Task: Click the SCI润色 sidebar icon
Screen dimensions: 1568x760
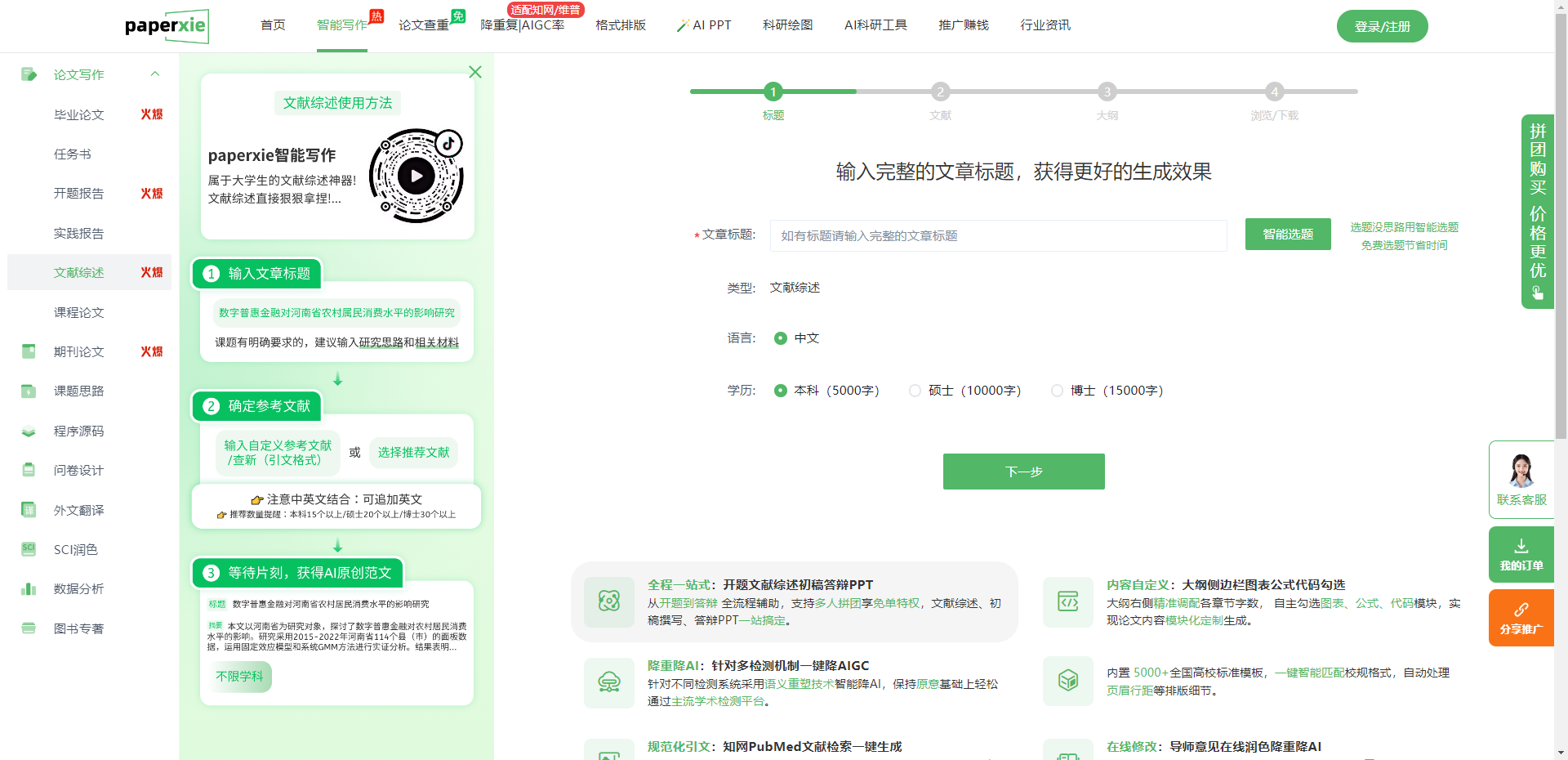Action: point(29,549)
